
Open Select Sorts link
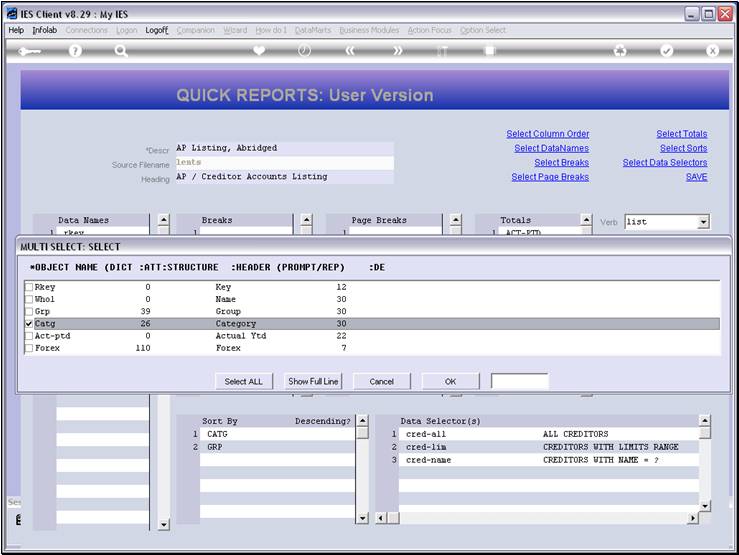(683, 148)
